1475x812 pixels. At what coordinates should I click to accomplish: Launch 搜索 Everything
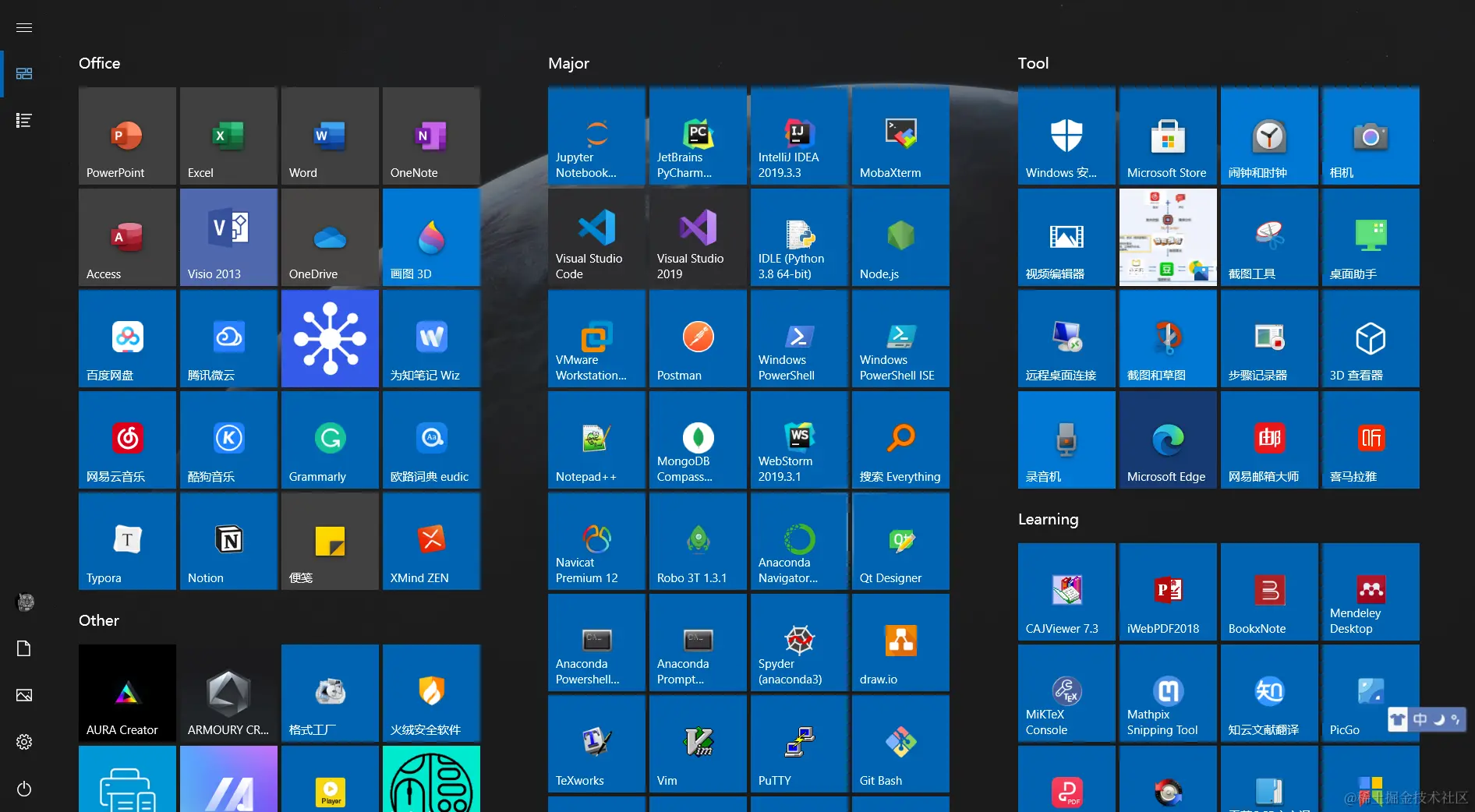900,440
